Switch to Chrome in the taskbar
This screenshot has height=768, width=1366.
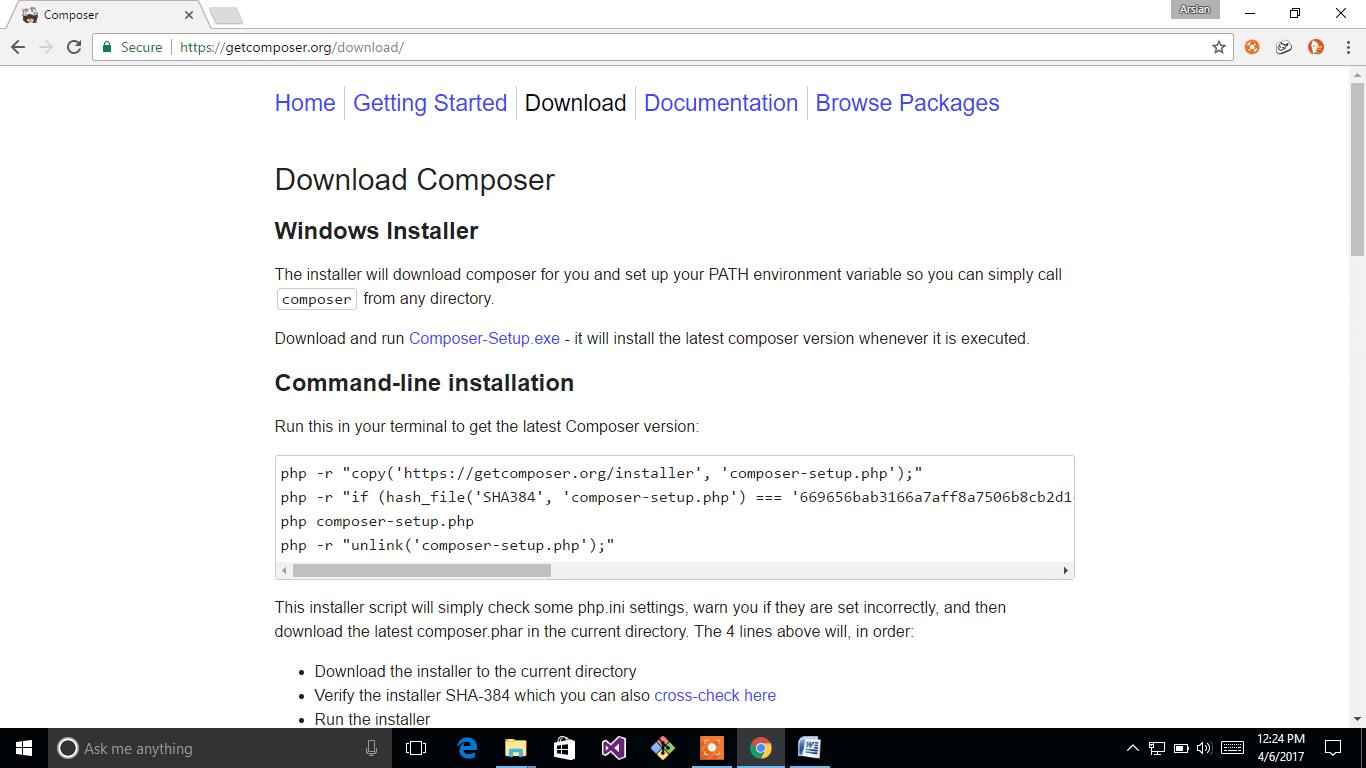761,748
